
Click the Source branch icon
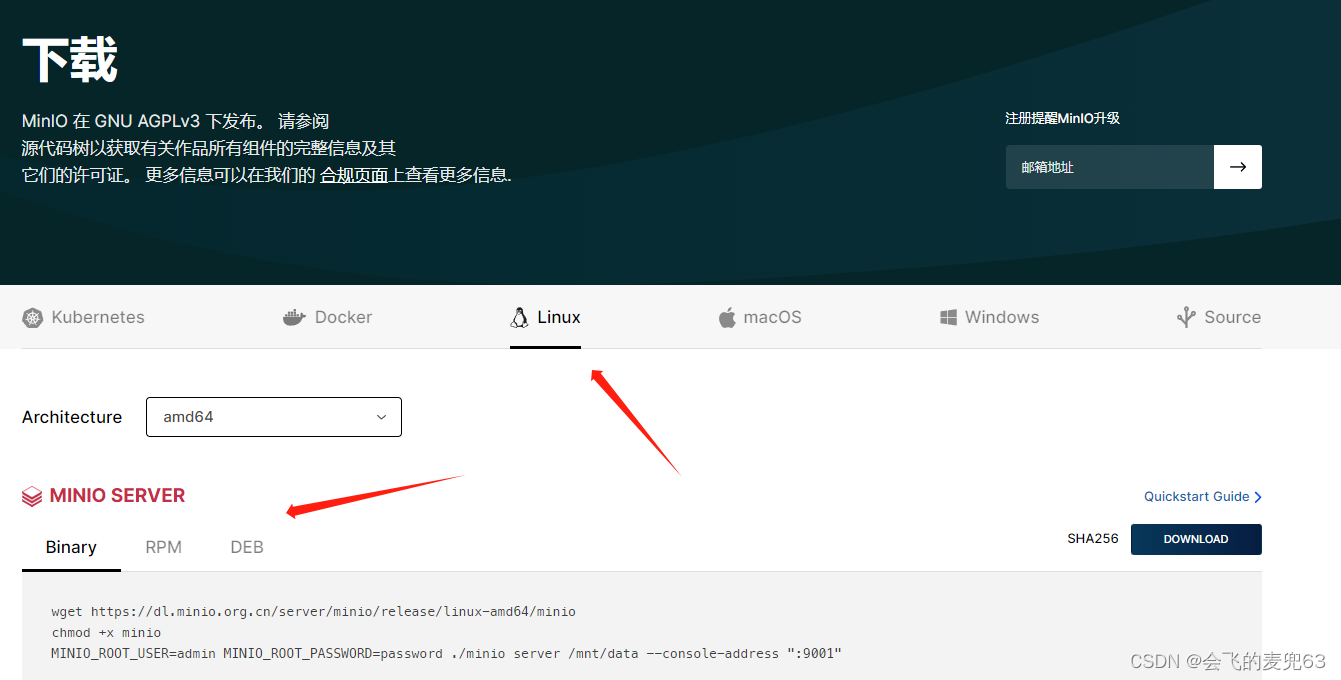[1186, 318]
